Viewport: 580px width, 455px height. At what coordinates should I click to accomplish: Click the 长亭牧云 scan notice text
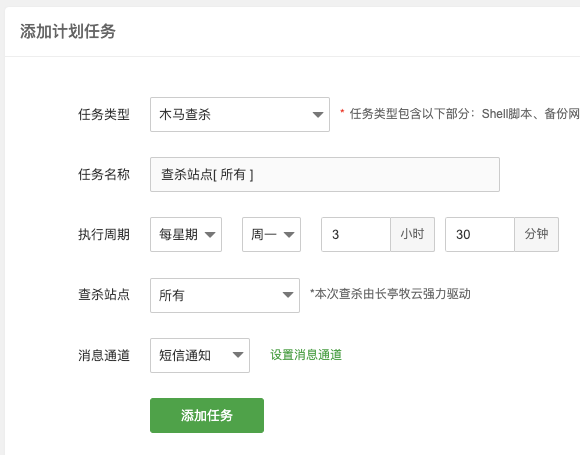(390, 294)
